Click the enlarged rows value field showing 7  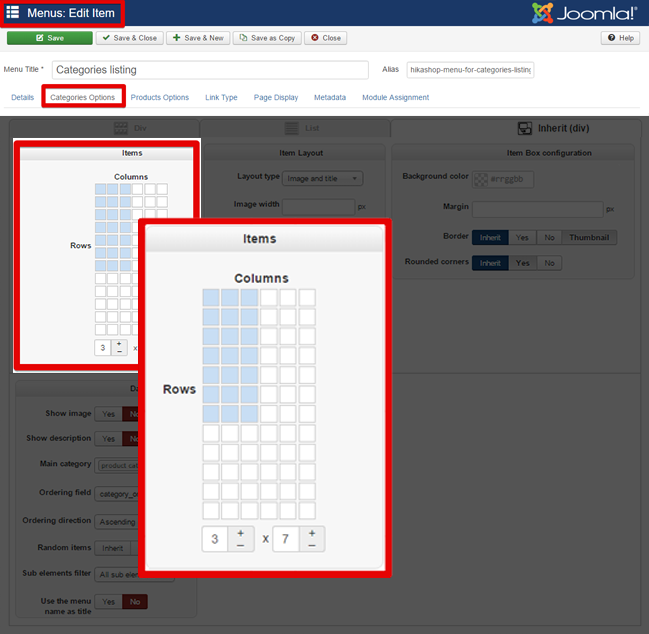tap(286, 539)
